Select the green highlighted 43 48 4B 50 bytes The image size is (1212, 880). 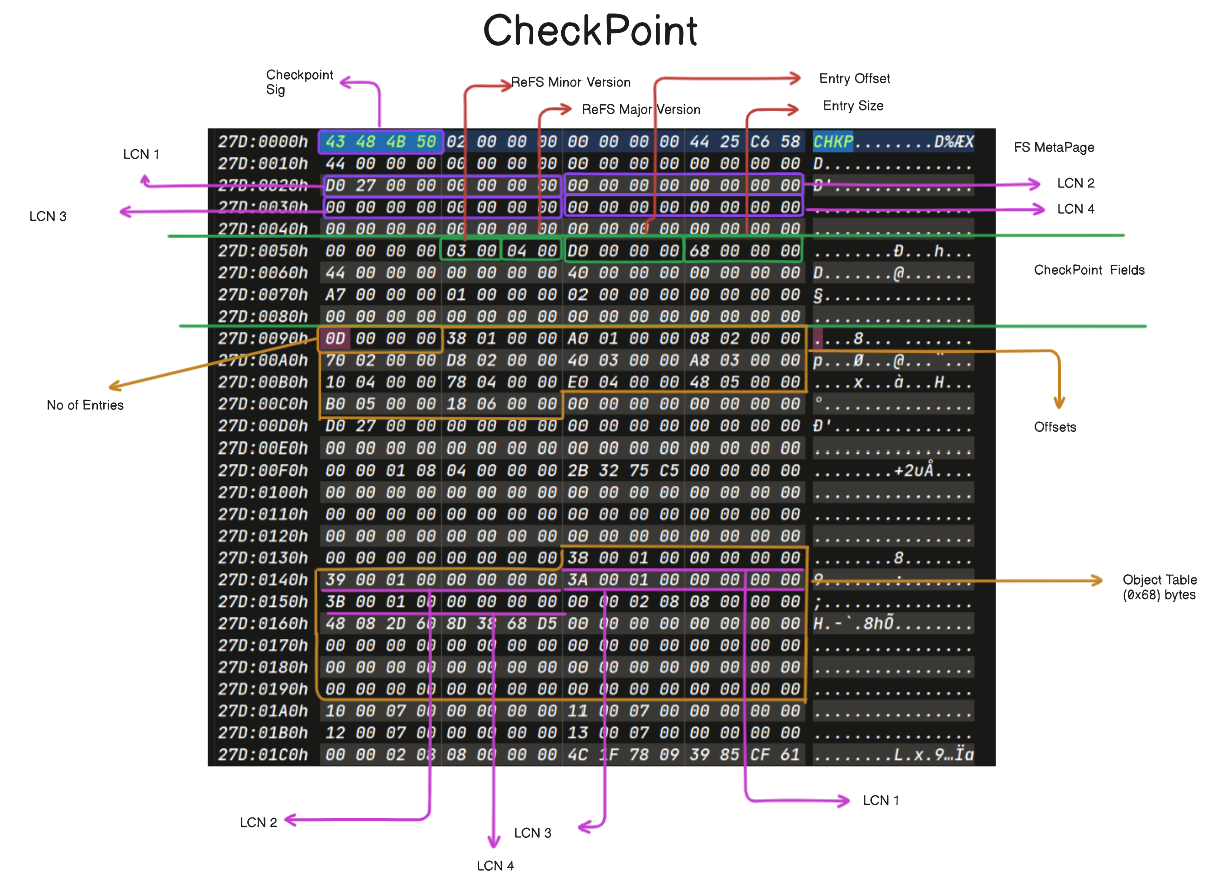380,141
